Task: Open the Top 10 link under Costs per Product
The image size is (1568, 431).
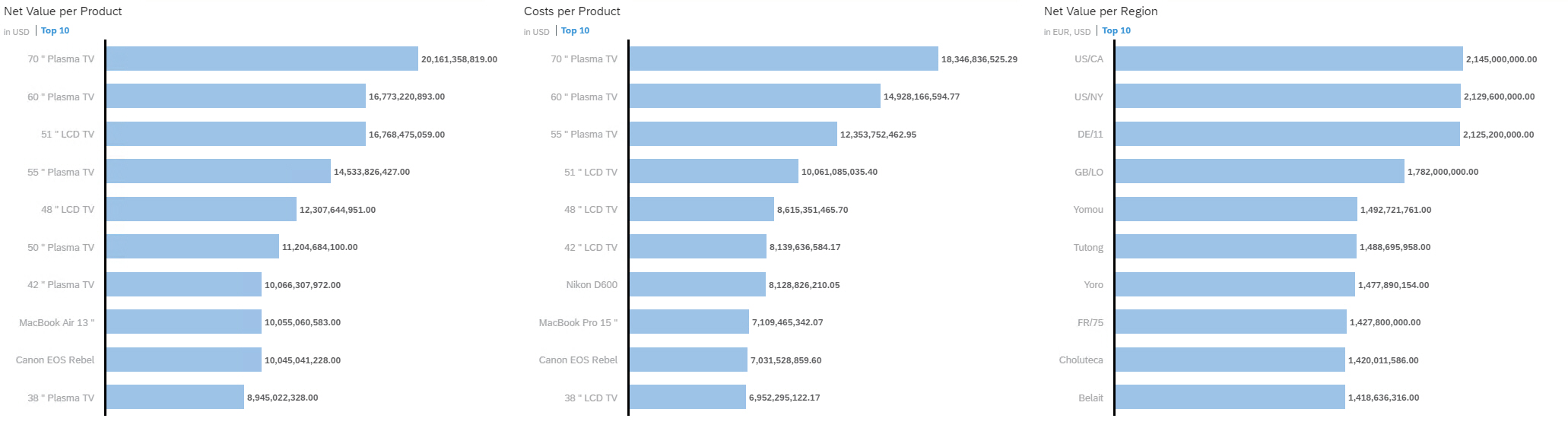Action: (x=575, y=31)
